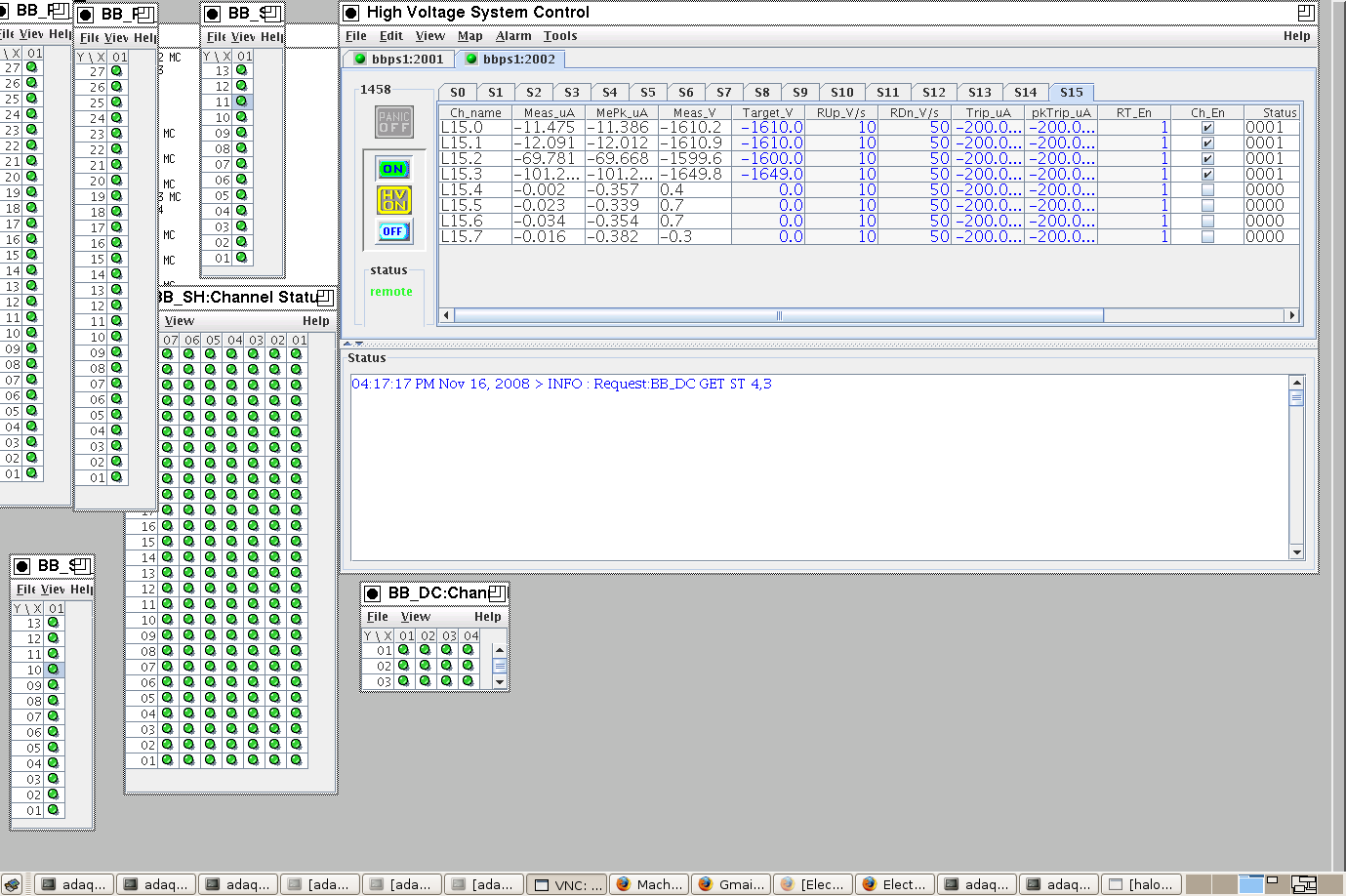Click BB_SH channel LED row 01 column 07
Image resolution: width=1346 pixels, height=896 pixels.
[x=168, y=760]
